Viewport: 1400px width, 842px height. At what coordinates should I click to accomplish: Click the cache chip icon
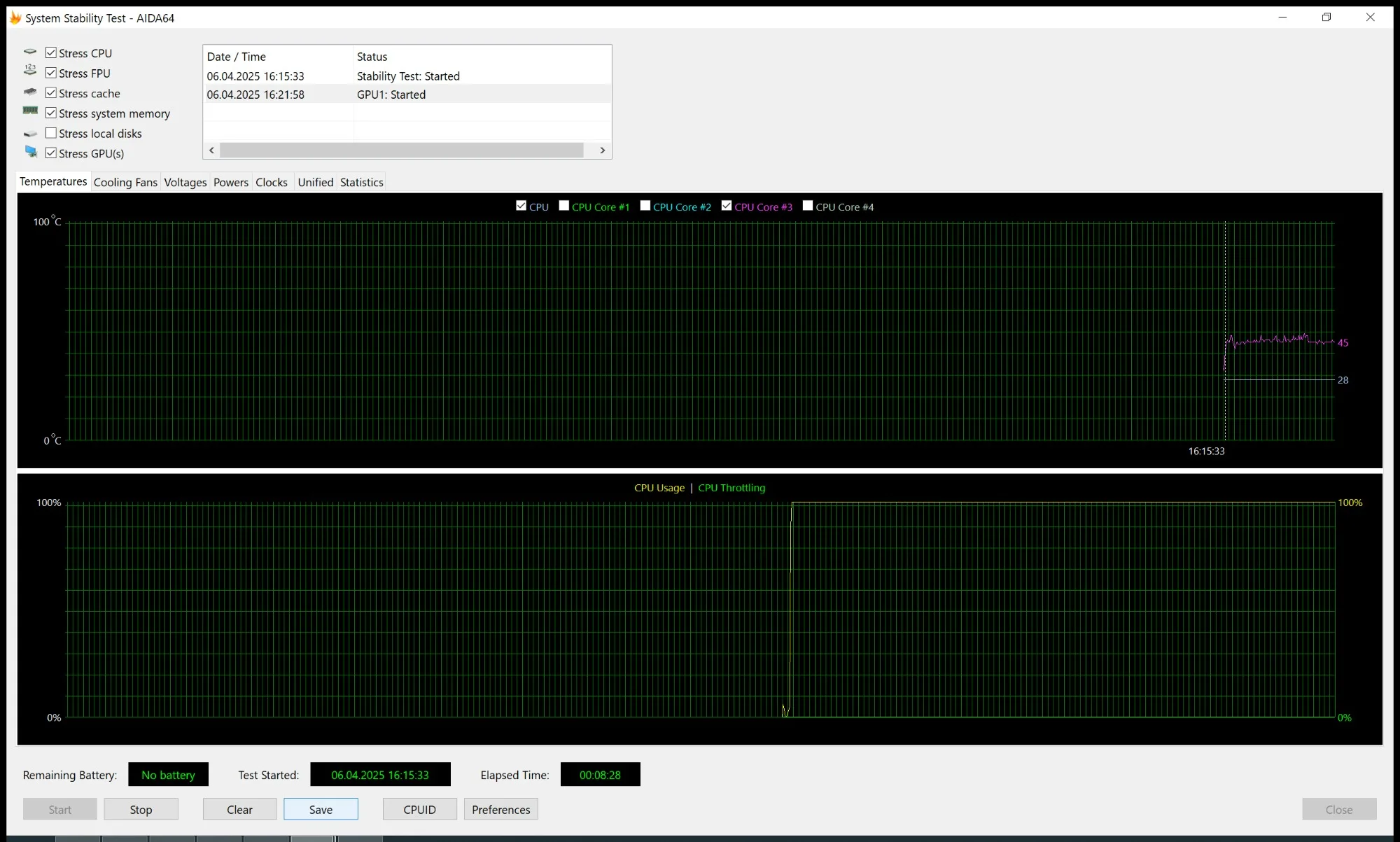30,92
